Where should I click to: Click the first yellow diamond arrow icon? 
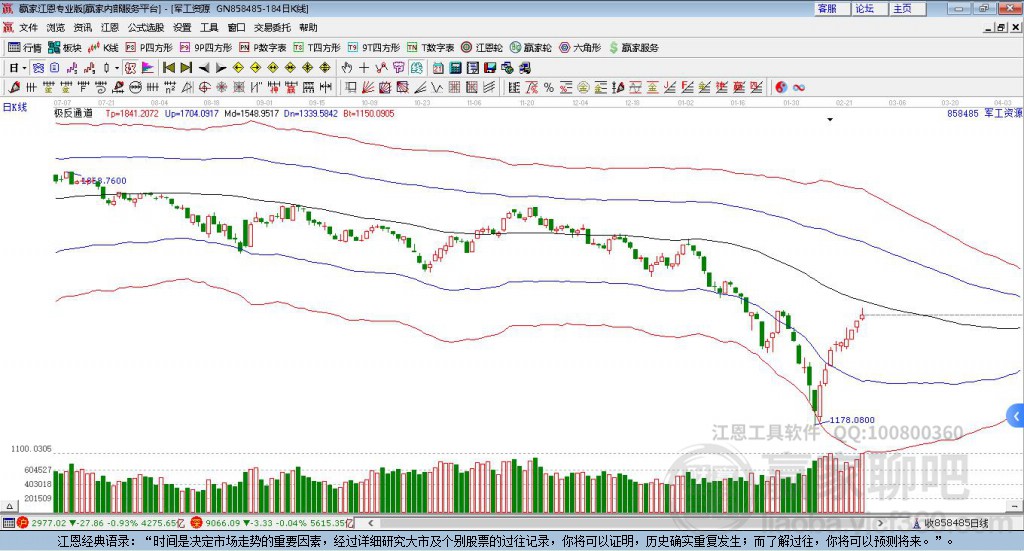coord(238,68)
